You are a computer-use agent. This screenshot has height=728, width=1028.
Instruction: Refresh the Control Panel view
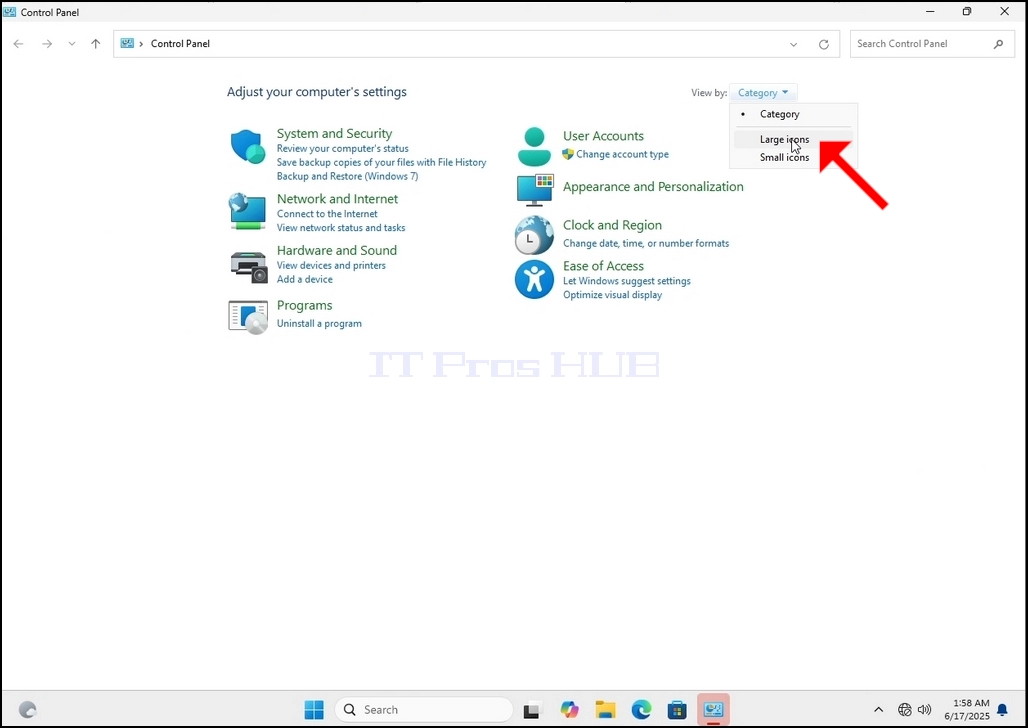pyautogui.click(x=823, y=45)
